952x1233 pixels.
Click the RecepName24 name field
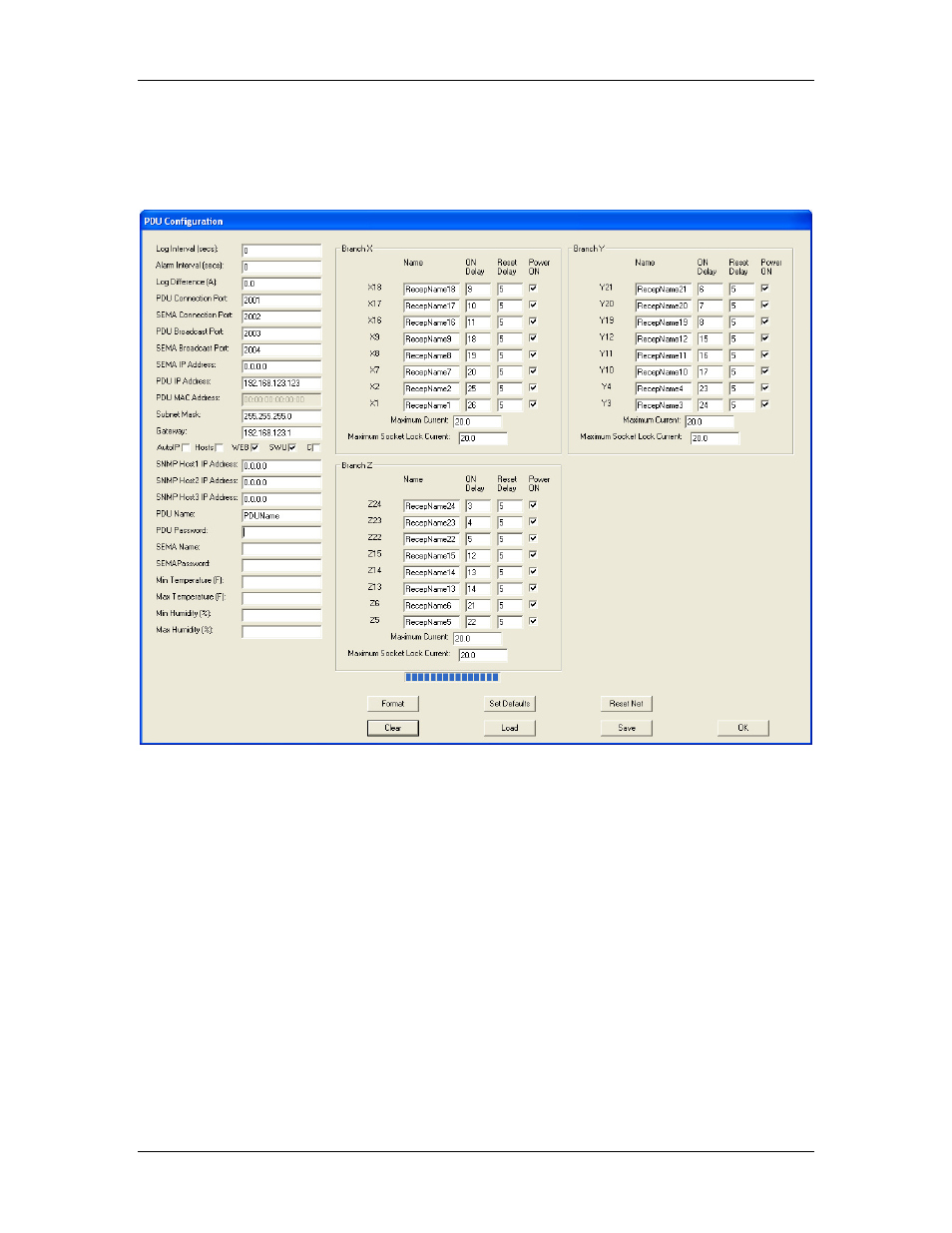[x=431, y=506]
